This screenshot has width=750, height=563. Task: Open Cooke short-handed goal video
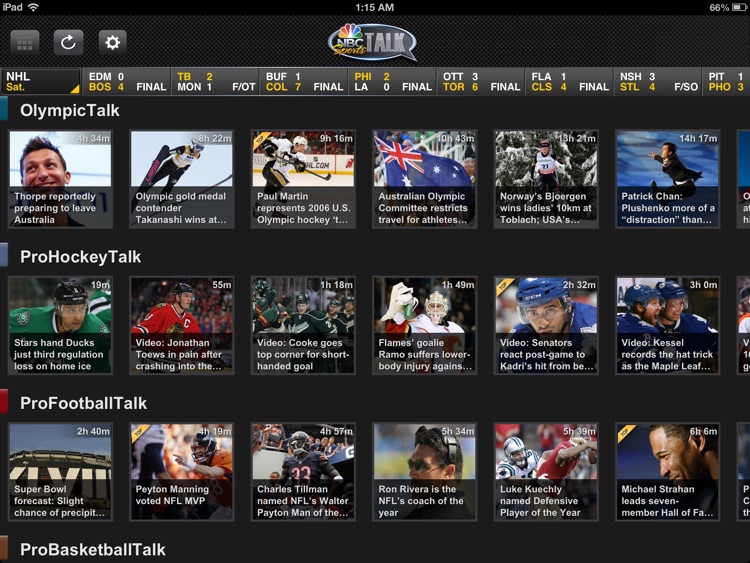click(x=303, y=325)
